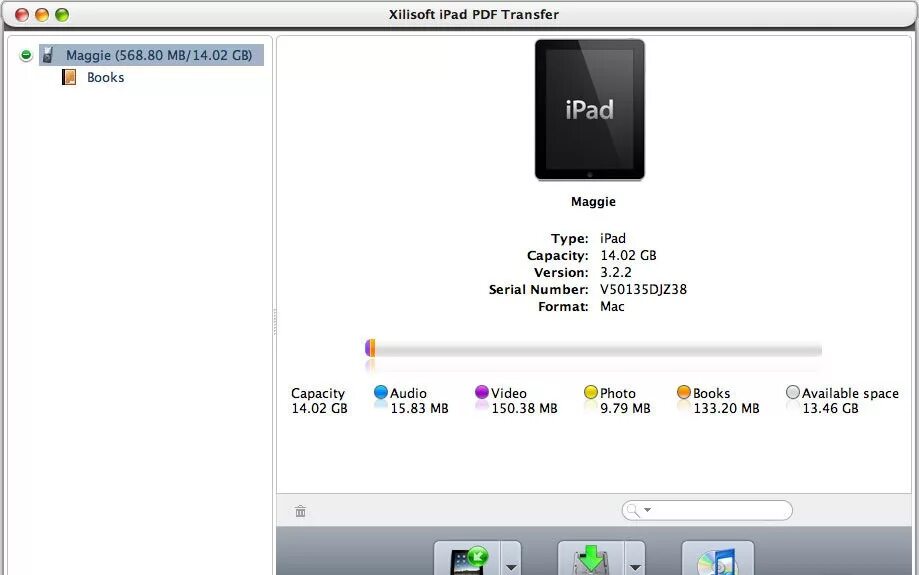This screenshot has height=575, width=919.
Task: Click the Books size 133.20 MB
Action: 727,409
